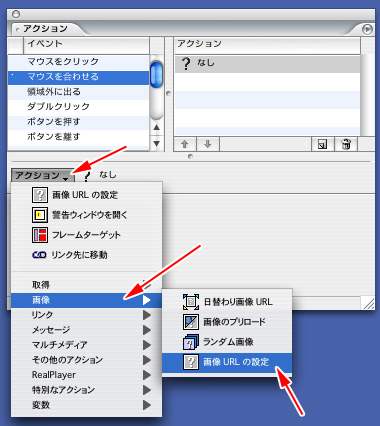
Task: Open the RealPlayer menu entry
Action: (x=86, y=375)
